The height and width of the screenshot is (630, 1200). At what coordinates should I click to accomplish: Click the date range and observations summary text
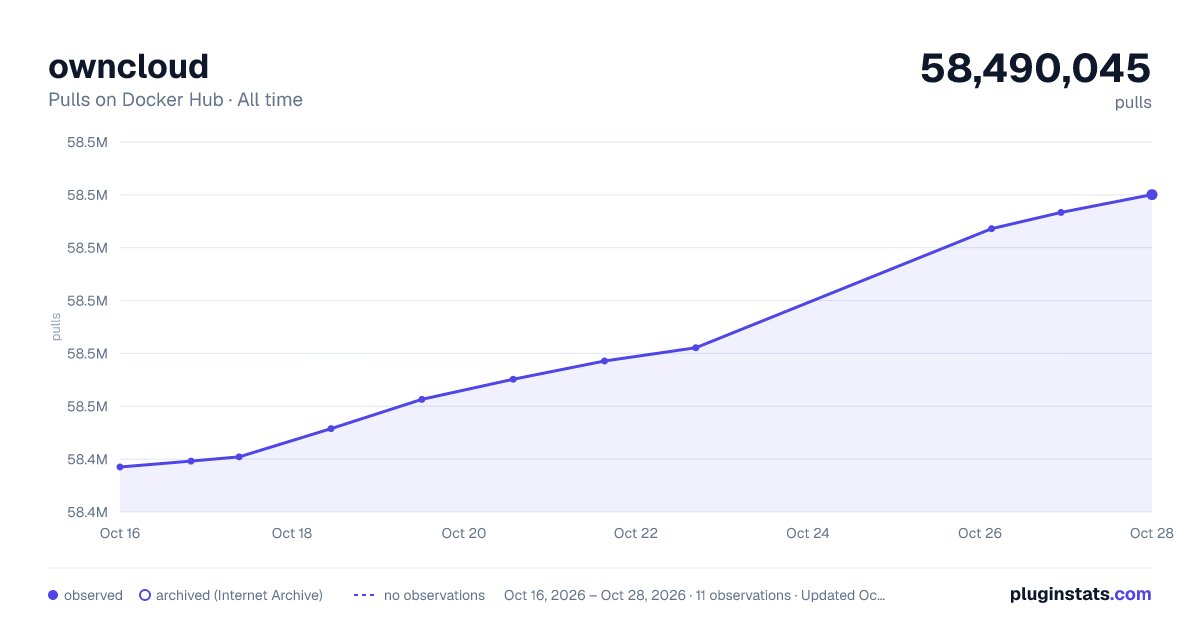(695, 595)
